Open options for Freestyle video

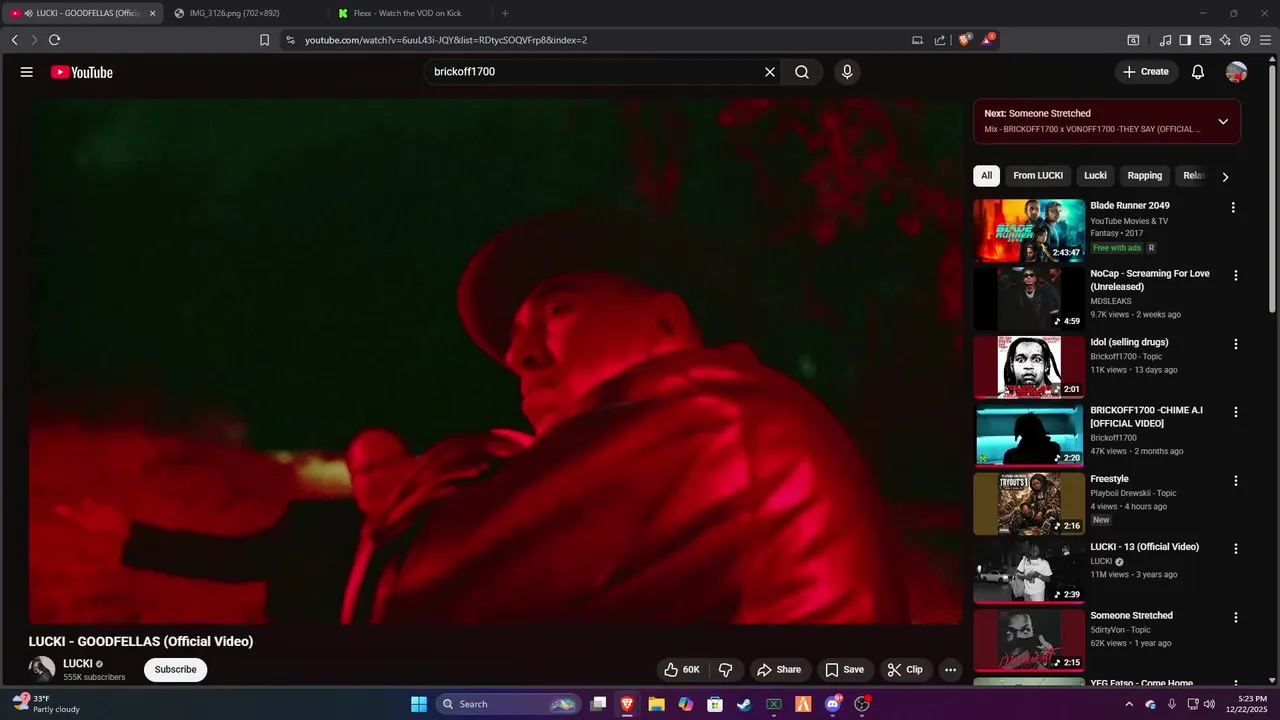click(x=1236, y=481)
